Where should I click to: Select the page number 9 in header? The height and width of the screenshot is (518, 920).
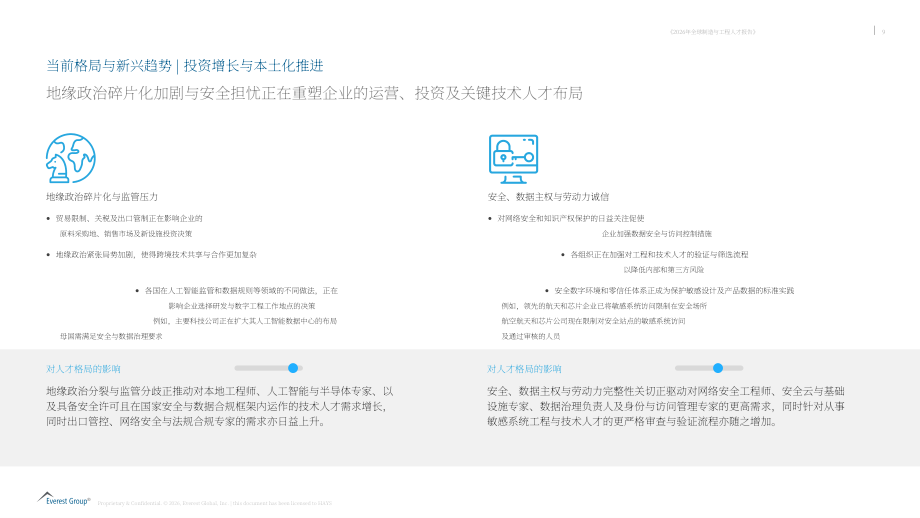(x=883, y=32)
